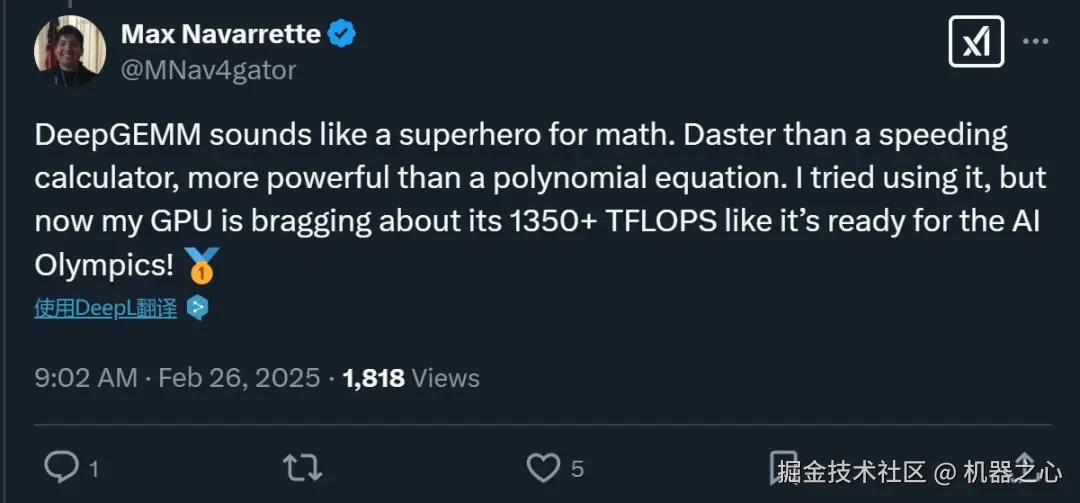Click the like count number 5
The width and height of the screenshot is (1080, 503).
point(577,468)
